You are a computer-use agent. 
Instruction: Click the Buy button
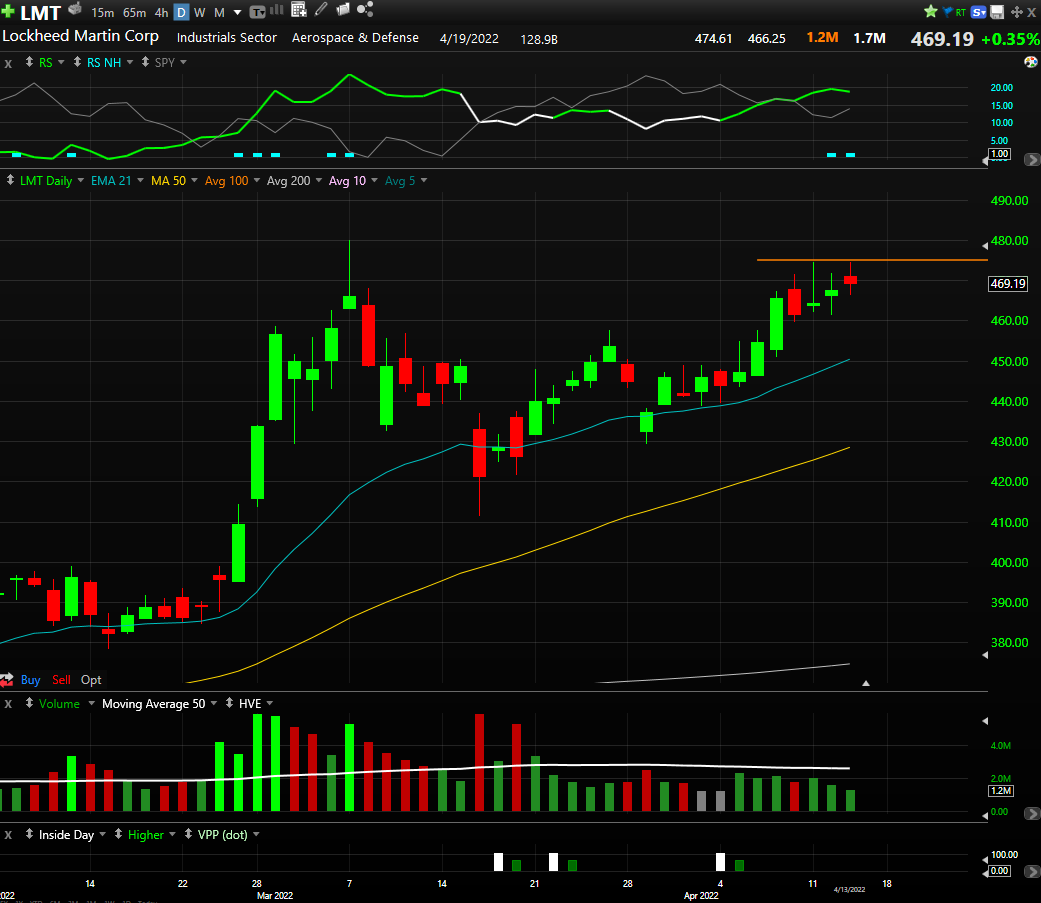31,680
